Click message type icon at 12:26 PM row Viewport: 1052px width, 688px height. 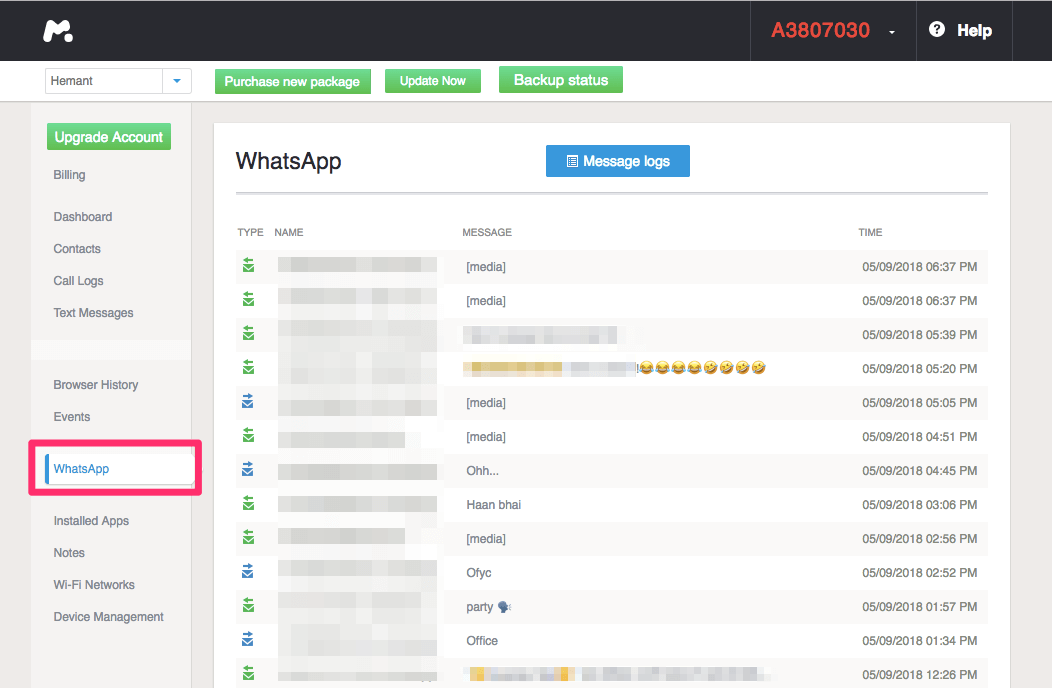(x=248, y=673)
